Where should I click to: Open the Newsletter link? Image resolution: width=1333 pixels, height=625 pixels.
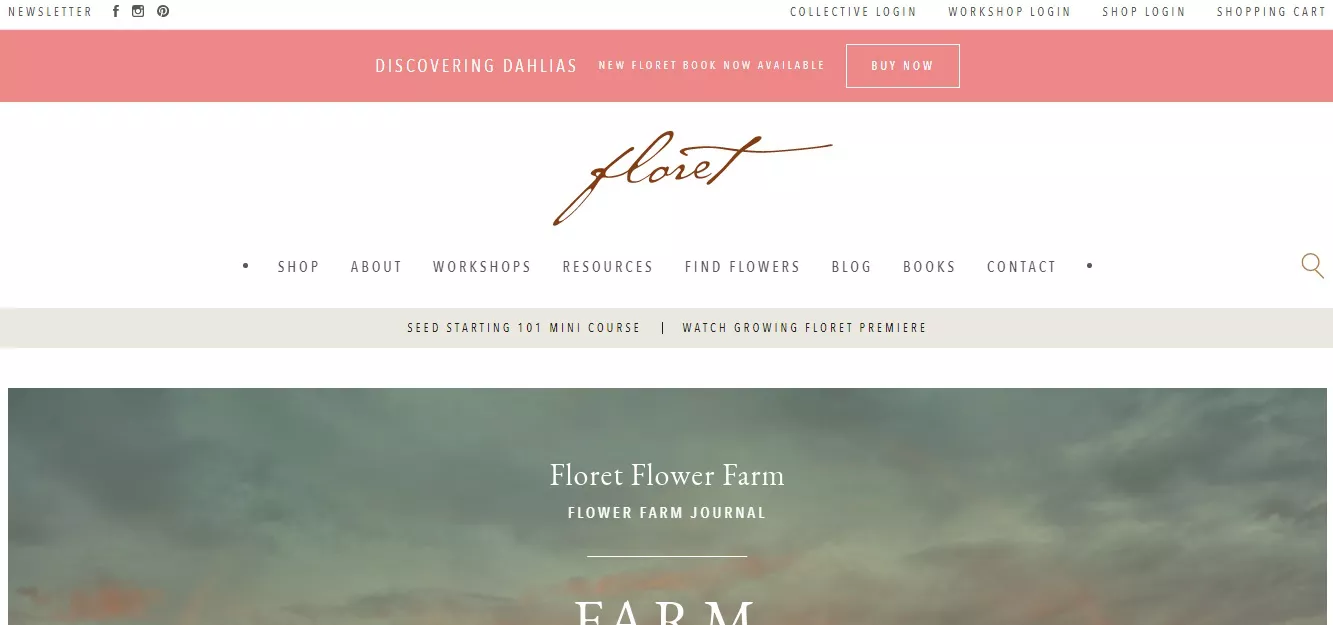[x=50, y=12]
